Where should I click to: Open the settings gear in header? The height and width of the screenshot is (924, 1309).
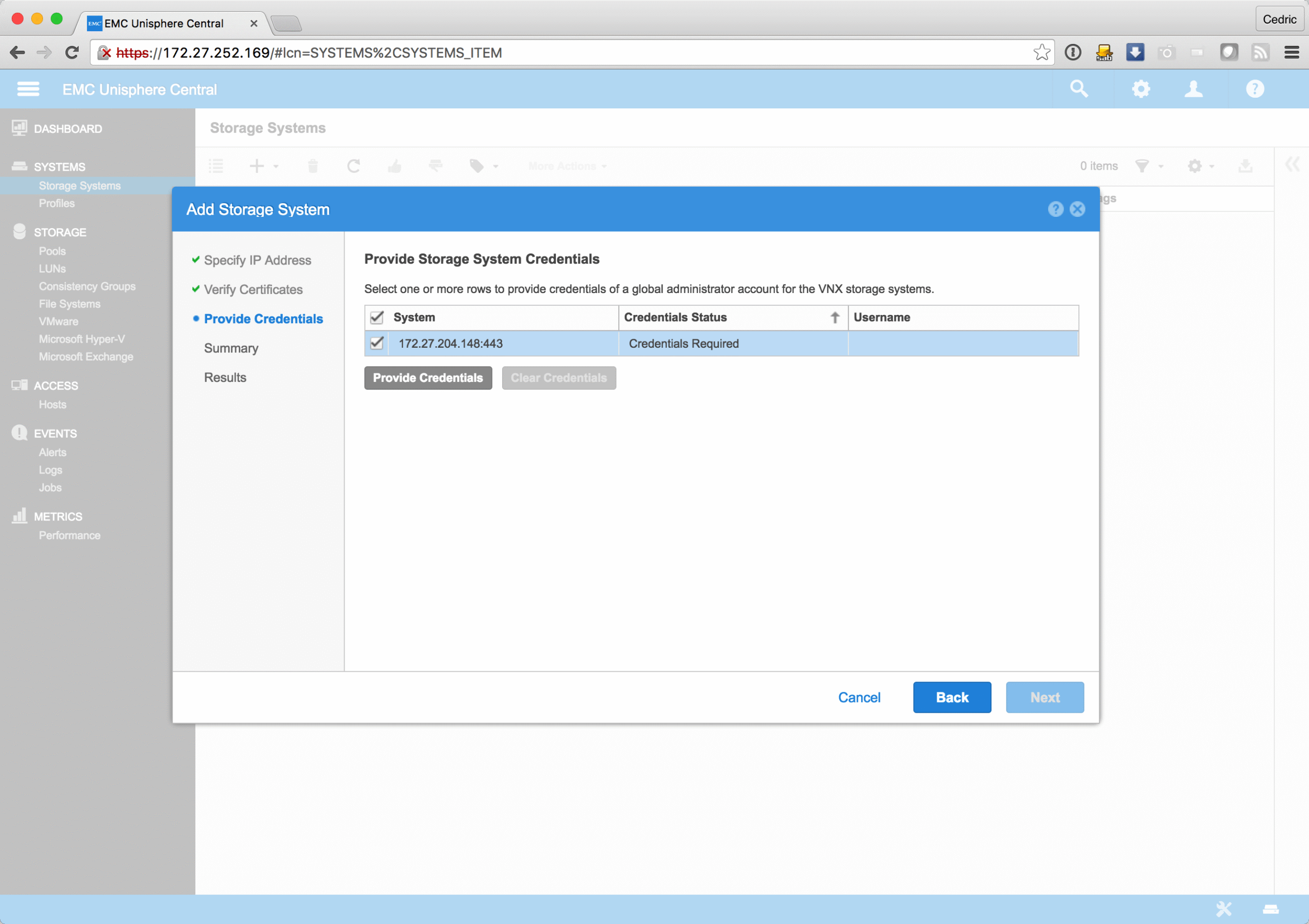click(x=1141, y=89)
